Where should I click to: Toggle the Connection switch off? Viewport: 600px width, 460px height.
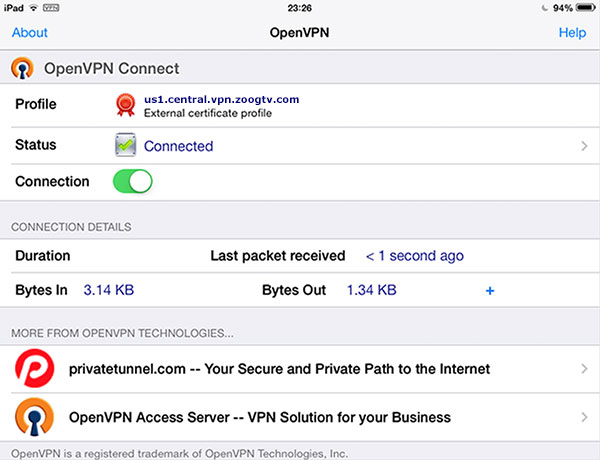point(133,182)
